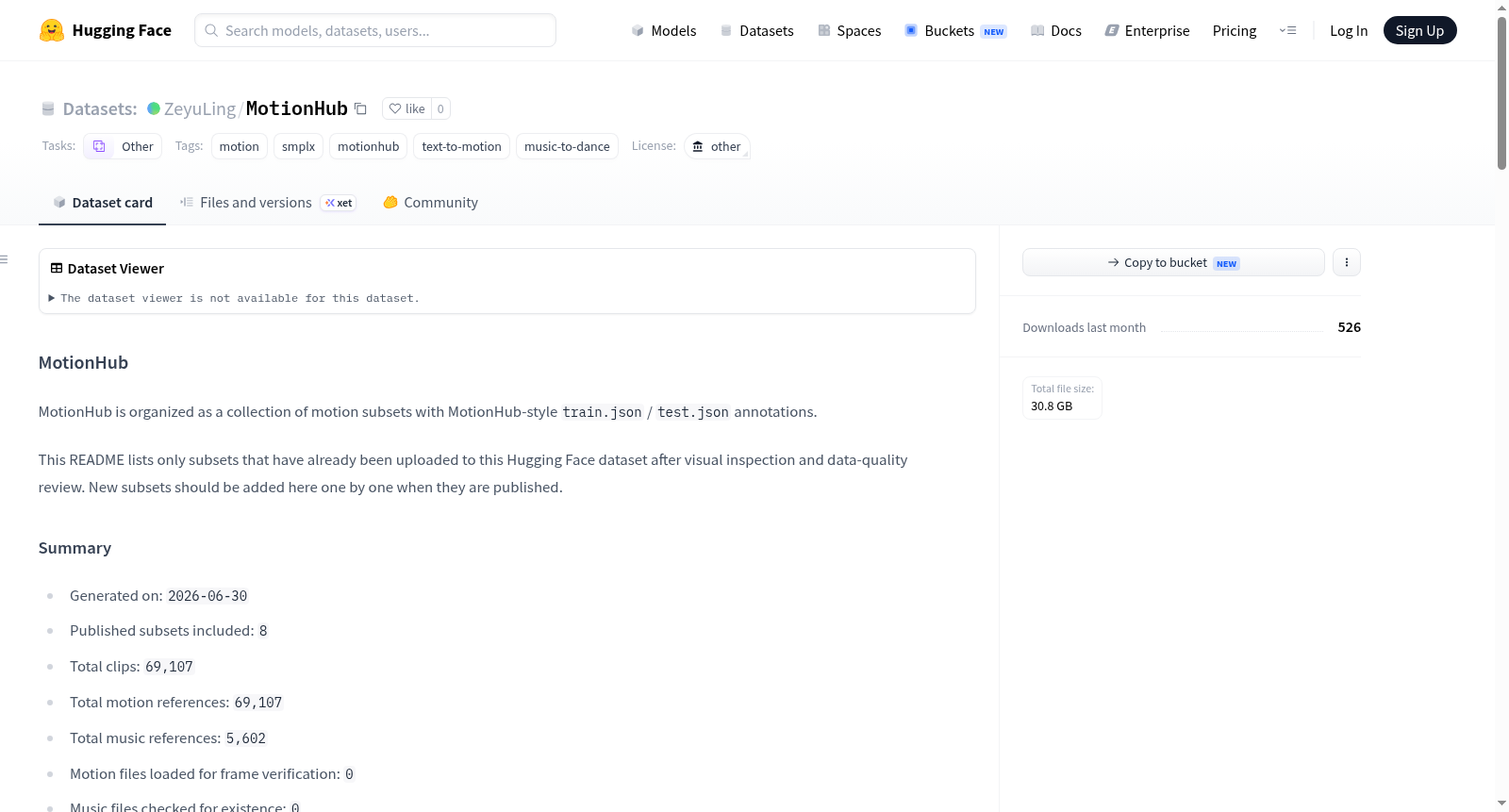Click the Datasets: heading link
This screenshot has width=1509, height=812.
tap(100, 108)
